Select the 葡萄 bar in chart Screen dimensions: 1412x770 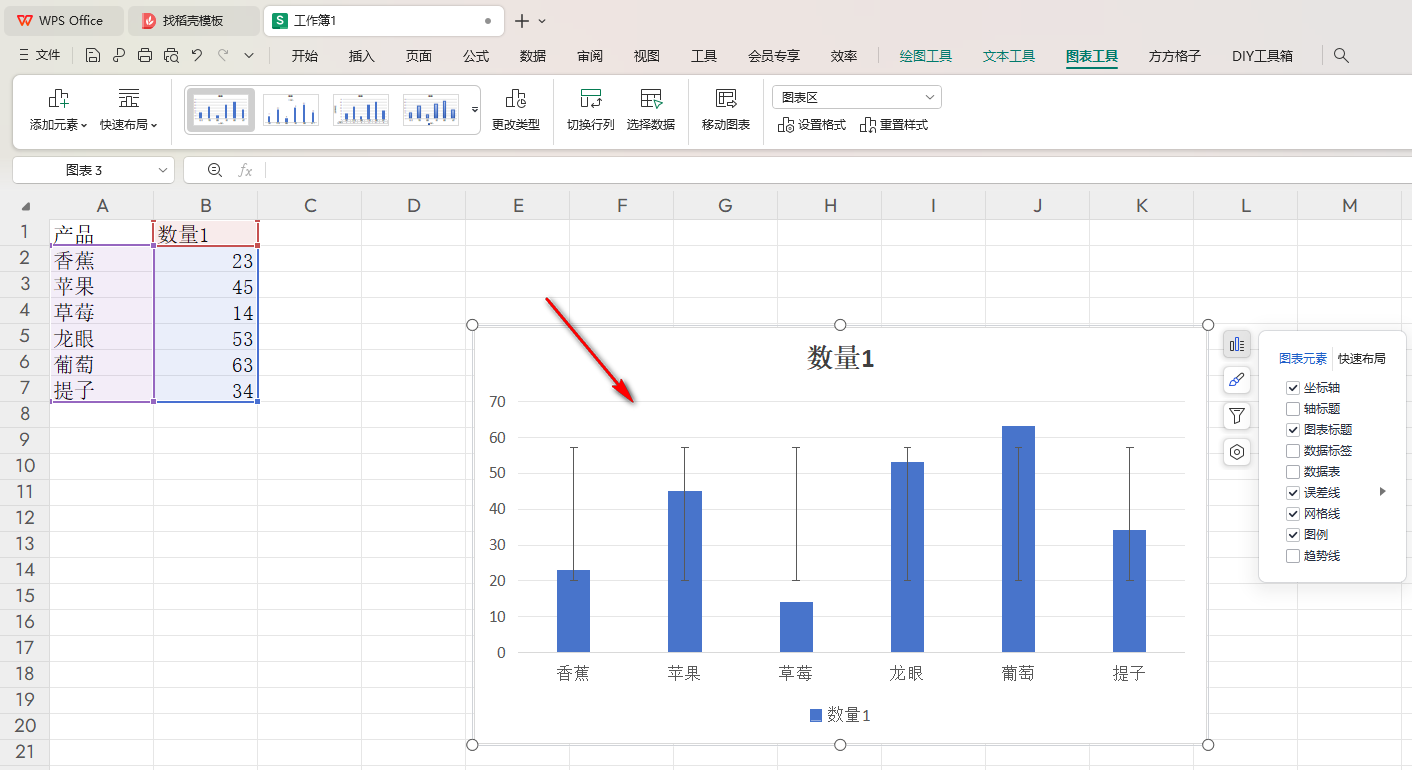pos(1018,539)
